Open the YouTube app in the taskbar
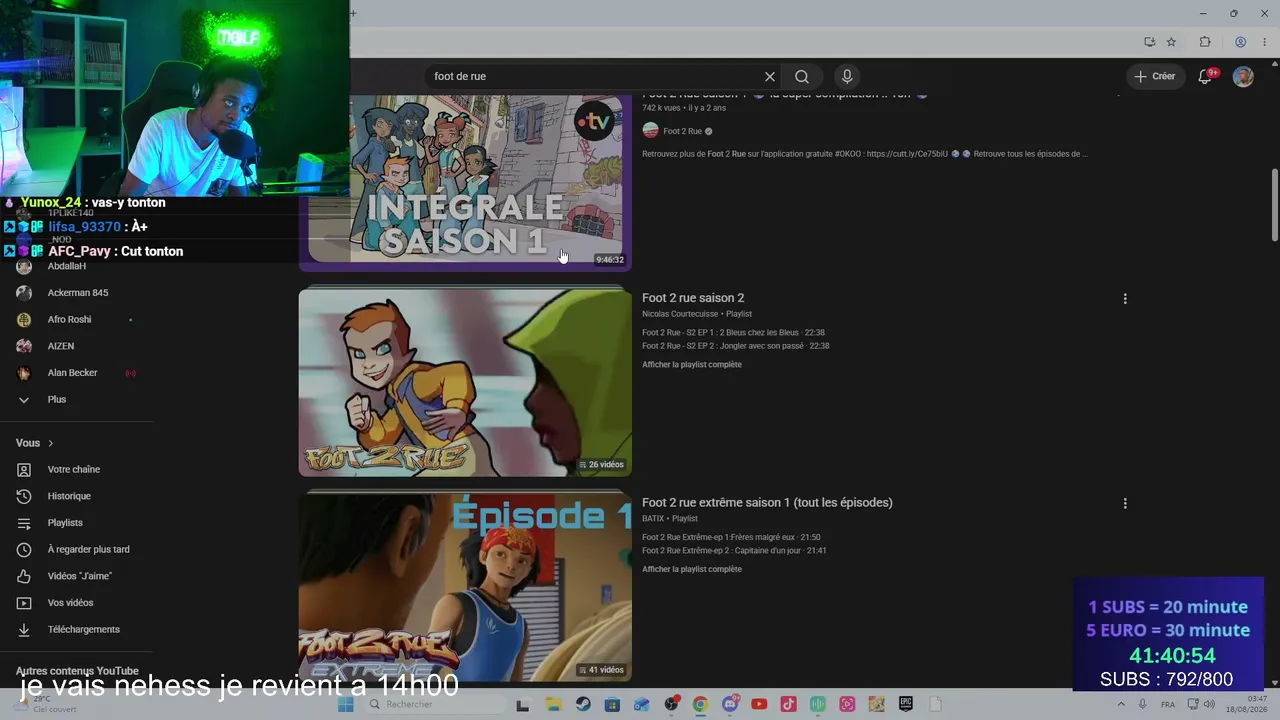The image size is (1280, 720). point(759,705)
